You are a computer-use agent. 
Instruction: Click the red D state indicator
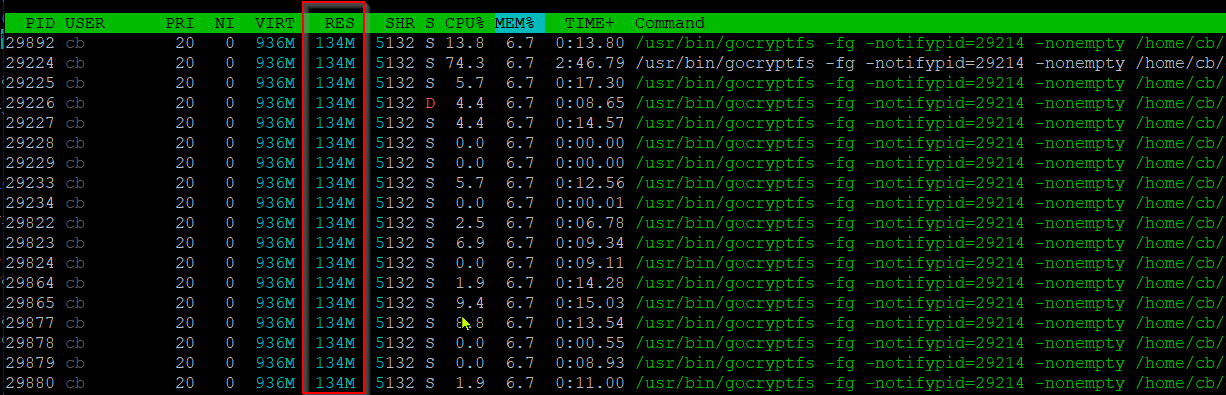coord(430,103)
